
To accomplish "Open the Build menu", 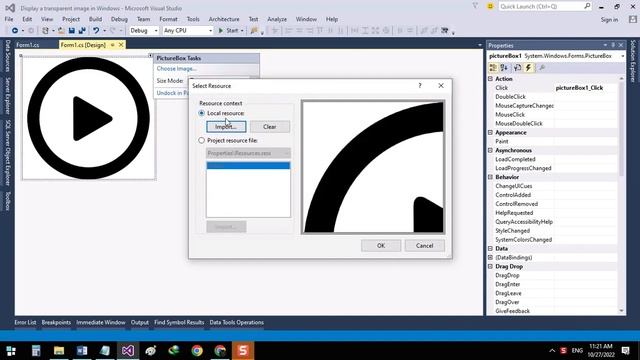I will (x=95, y=19).
